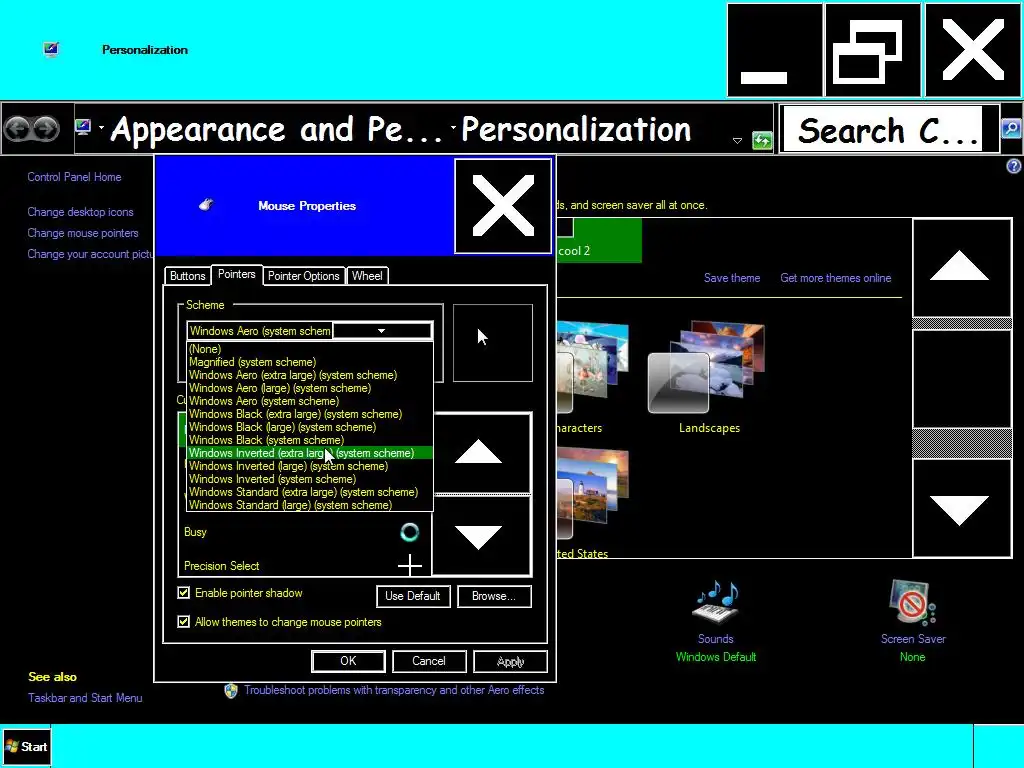Click Appearance and Personalization breadcrumb

pos(277,129)
